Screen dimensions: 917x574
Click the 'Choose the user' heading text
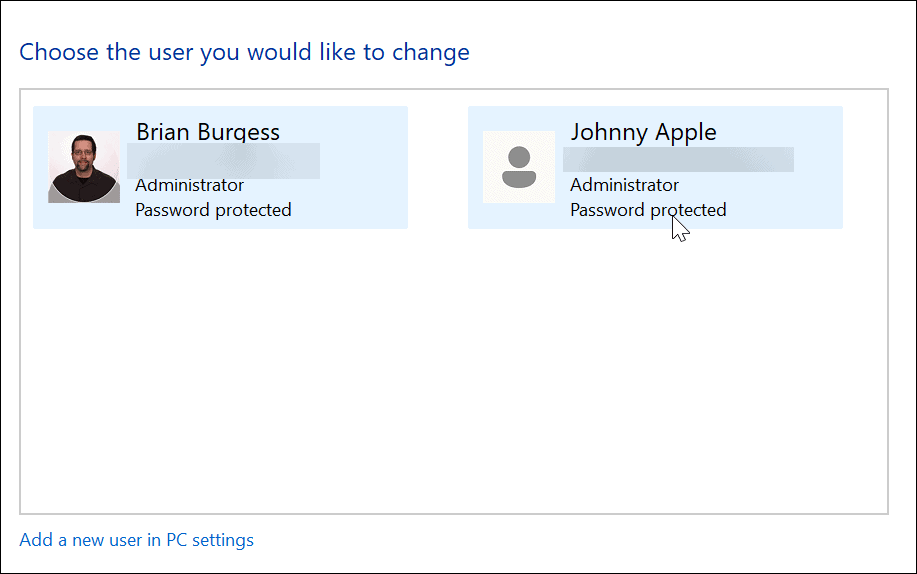pos(244,52)
